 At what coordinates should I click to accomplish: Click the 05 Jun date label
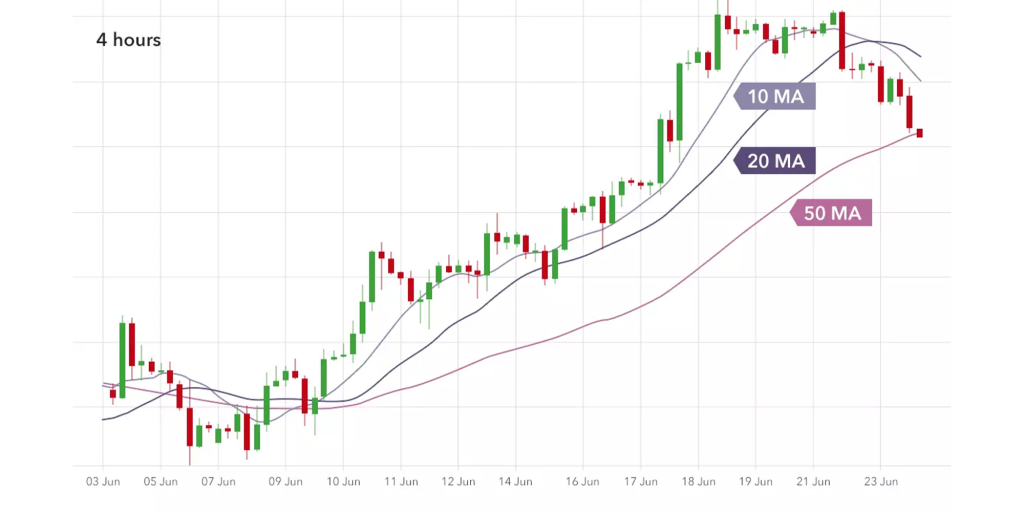(161, 481)
